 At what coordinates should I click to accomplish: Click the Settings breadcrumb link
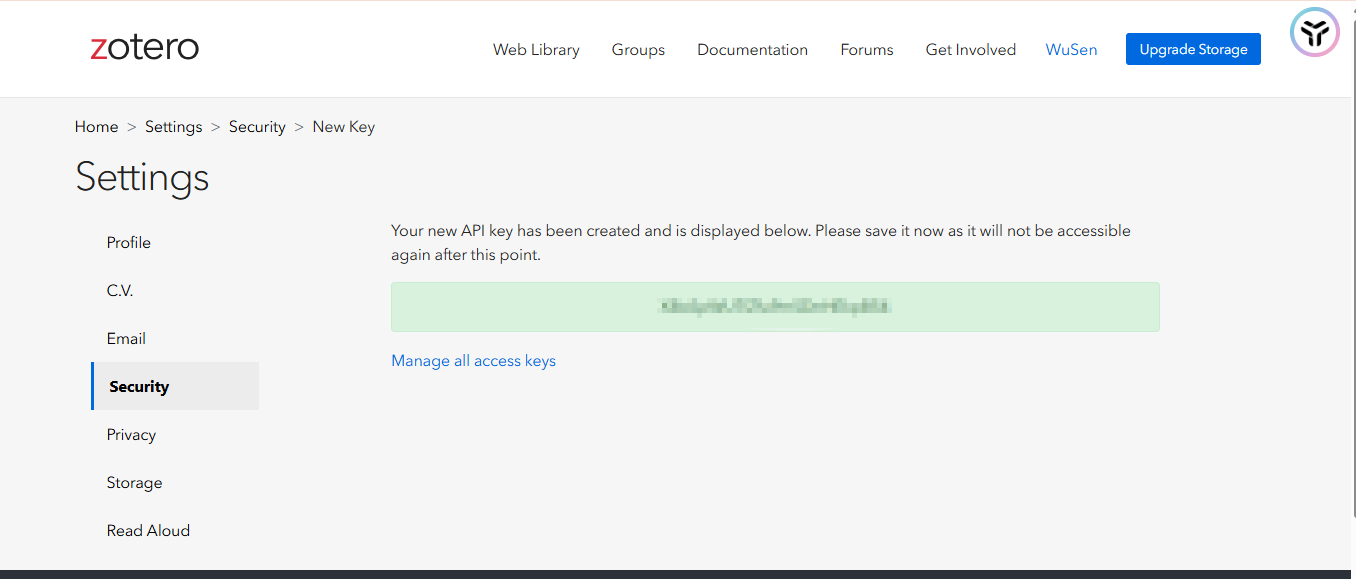point(173,127)
